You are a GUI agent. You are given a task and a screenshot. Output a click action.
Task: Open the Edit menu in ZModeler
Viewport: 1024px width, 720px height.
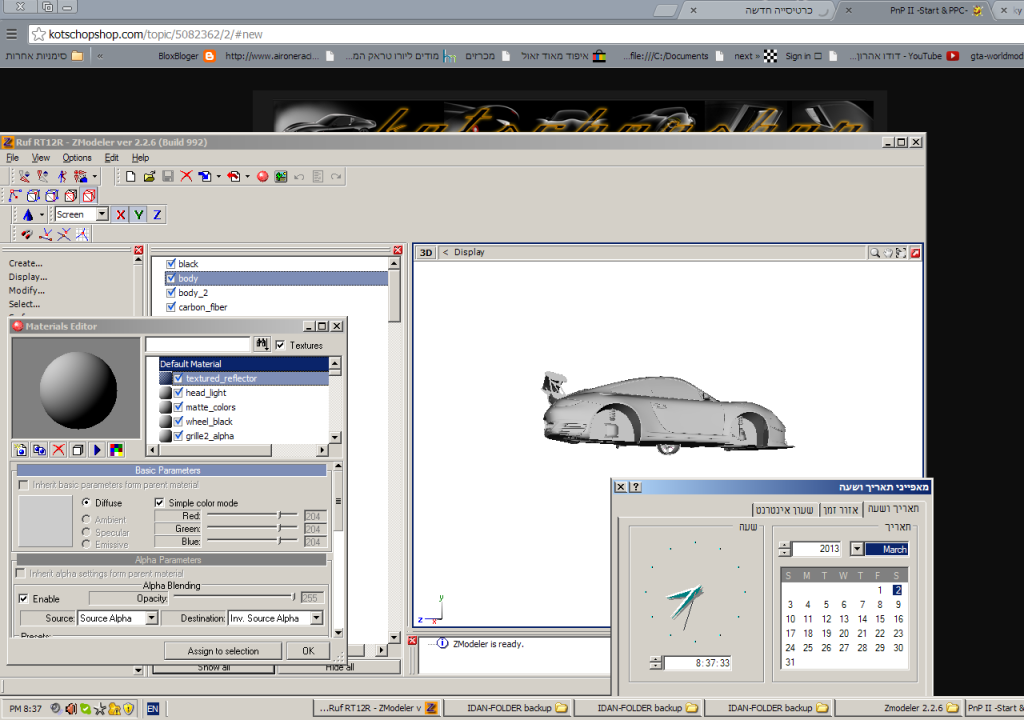tap(112, 158)
